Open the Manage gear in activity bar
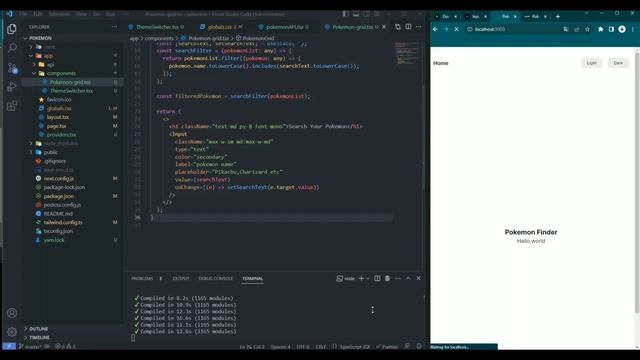This screenshot has height=360, width=640. [x=12, y=332]
